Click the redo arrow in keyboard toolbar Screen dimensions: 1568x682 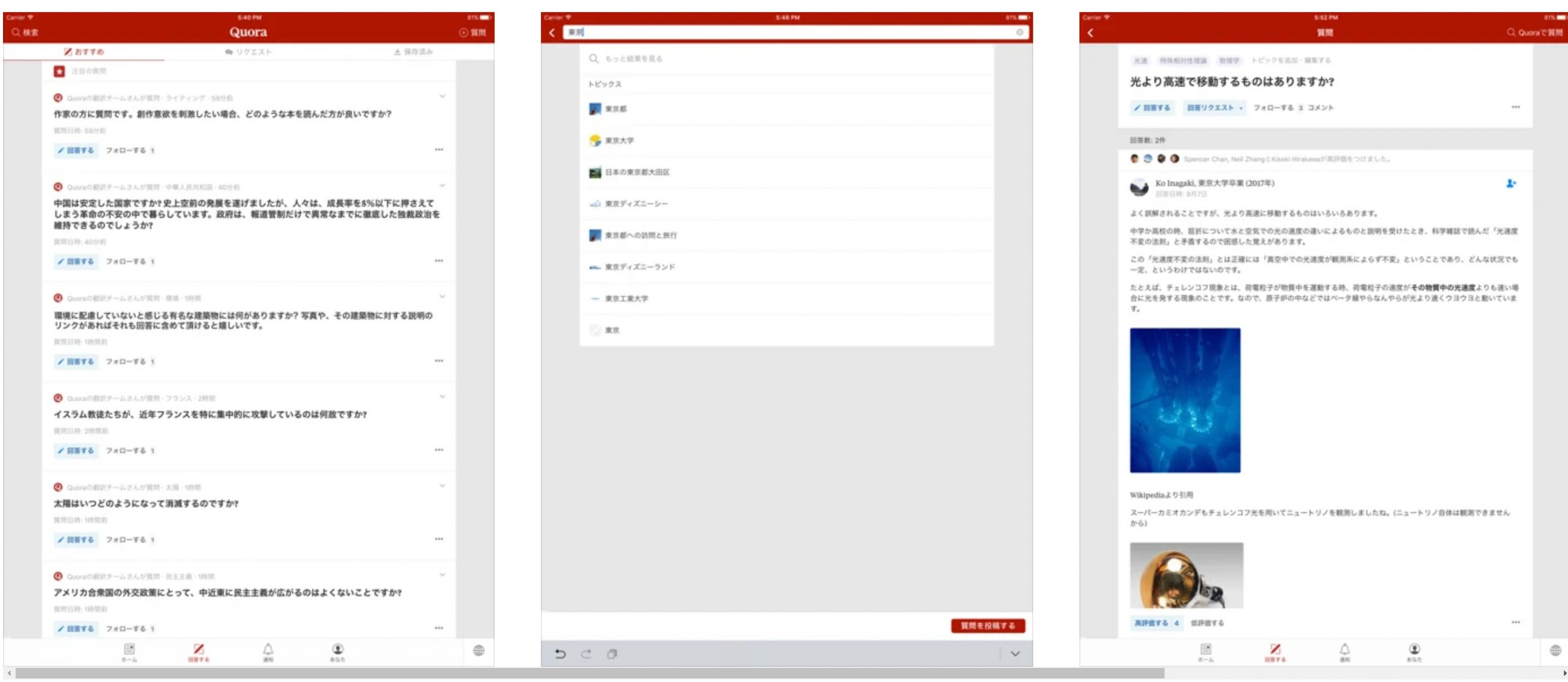586,654
